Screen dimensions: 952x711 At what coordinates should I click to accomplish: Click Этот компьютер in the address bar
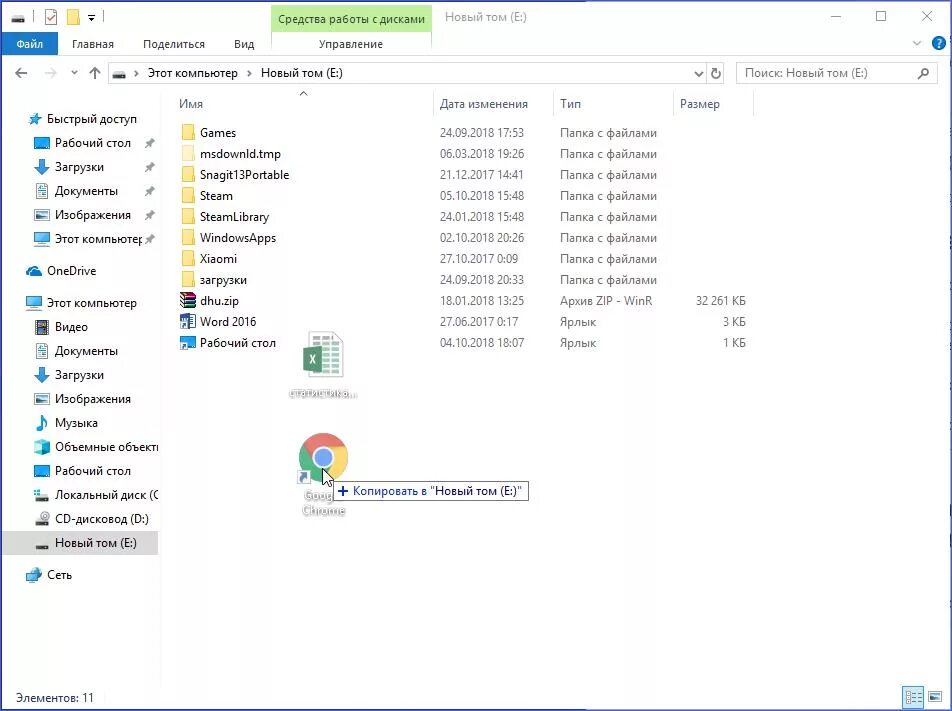point(192,73)
